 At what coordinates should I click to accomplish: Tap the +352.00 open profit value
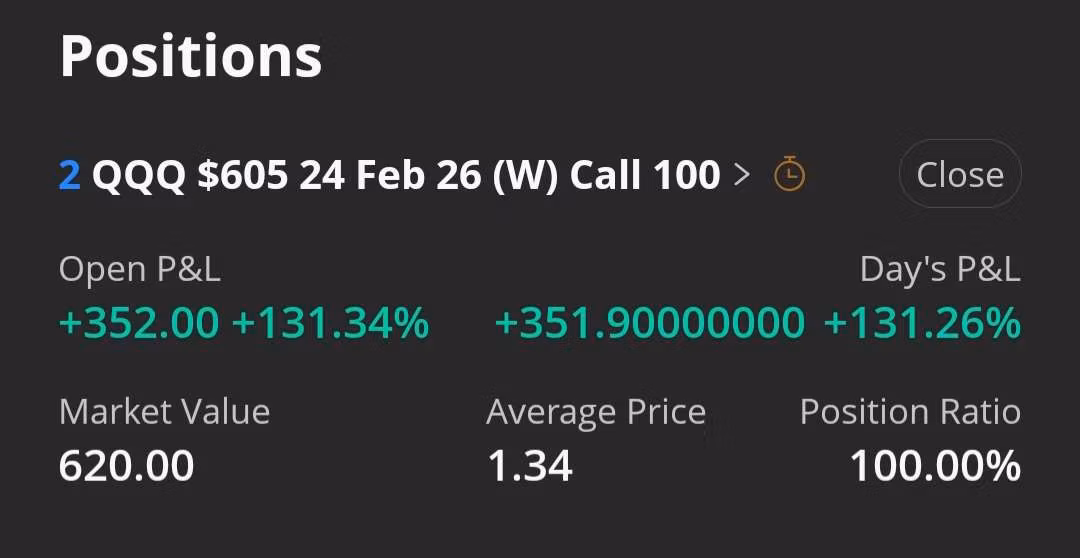coord(139,323)
